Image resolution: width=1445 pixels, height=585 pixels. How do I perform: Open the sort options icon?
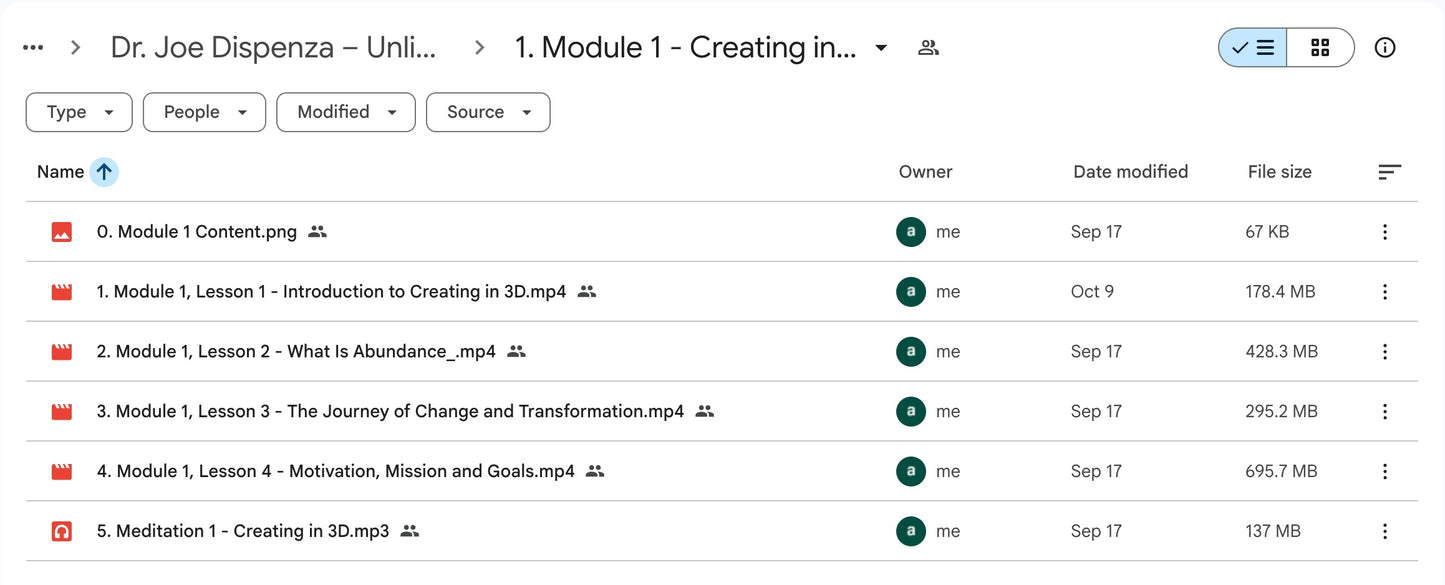click(x=1389, y=172)
